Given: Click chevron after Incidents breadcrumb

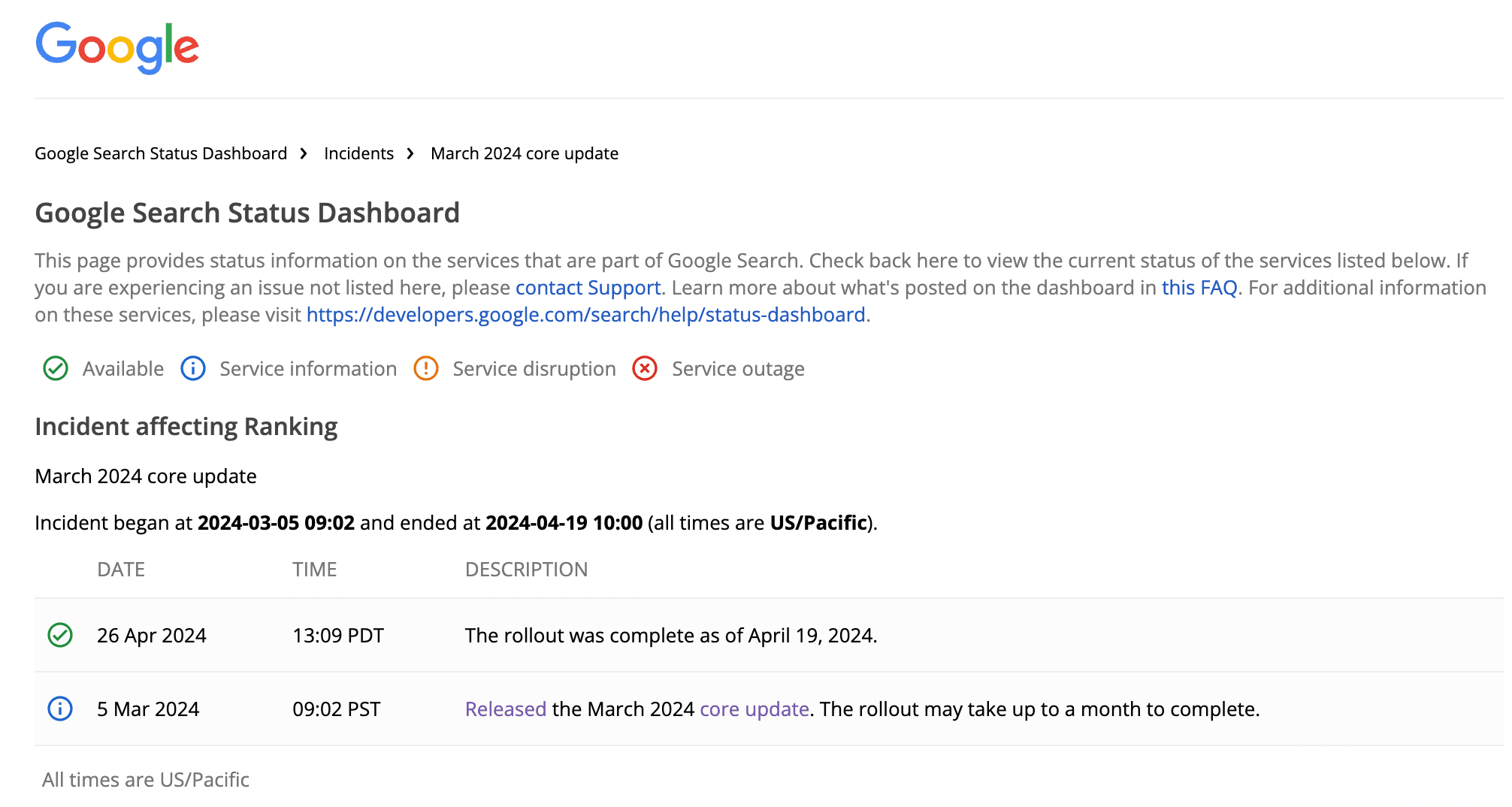Looking at the screenshot, I should point(410,153).
